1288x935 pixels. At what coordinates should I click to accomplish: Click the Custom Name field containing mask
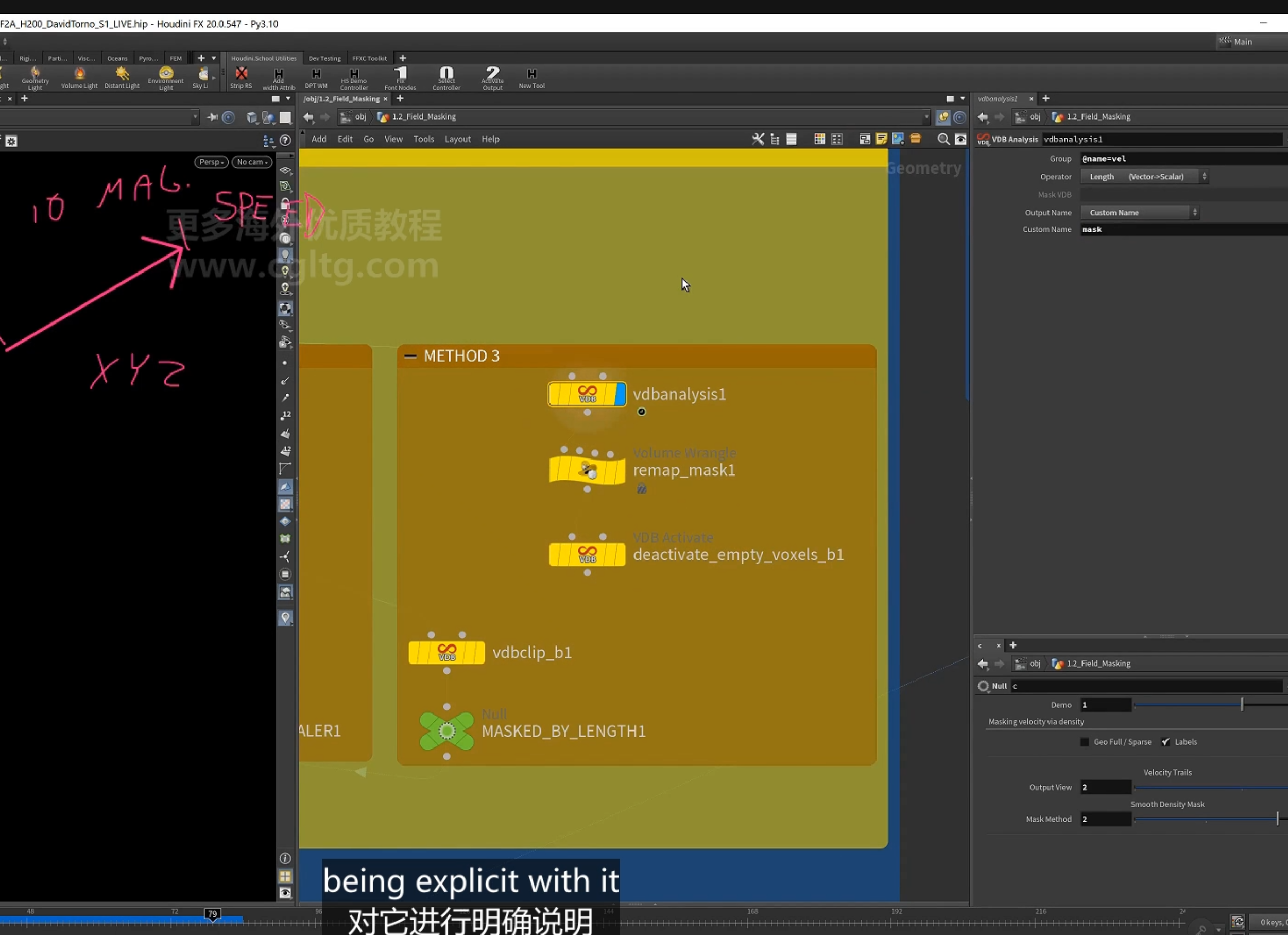1183,229
